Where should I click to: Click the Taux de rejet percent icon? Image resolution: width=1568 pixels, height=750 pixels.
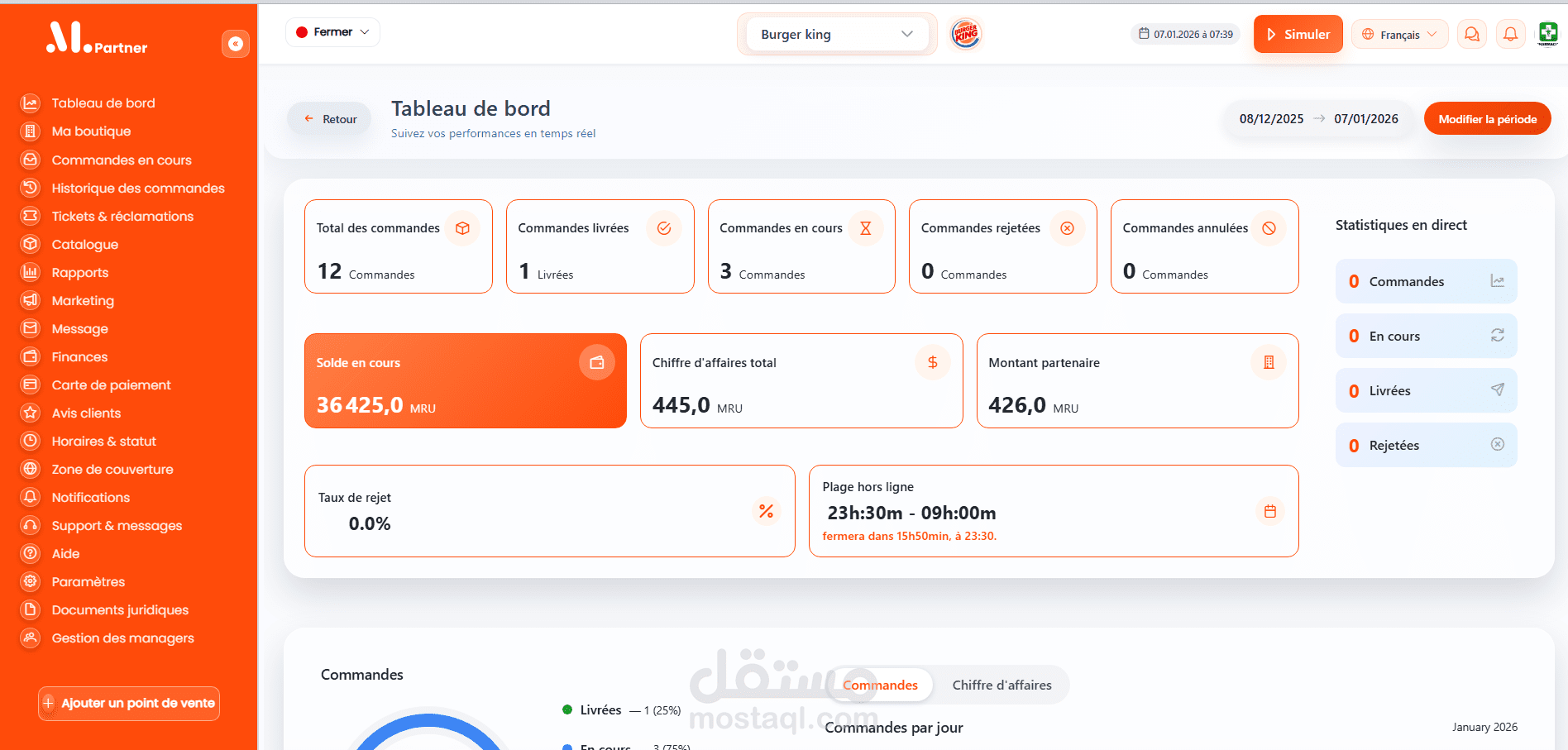[x=766, y=511]
